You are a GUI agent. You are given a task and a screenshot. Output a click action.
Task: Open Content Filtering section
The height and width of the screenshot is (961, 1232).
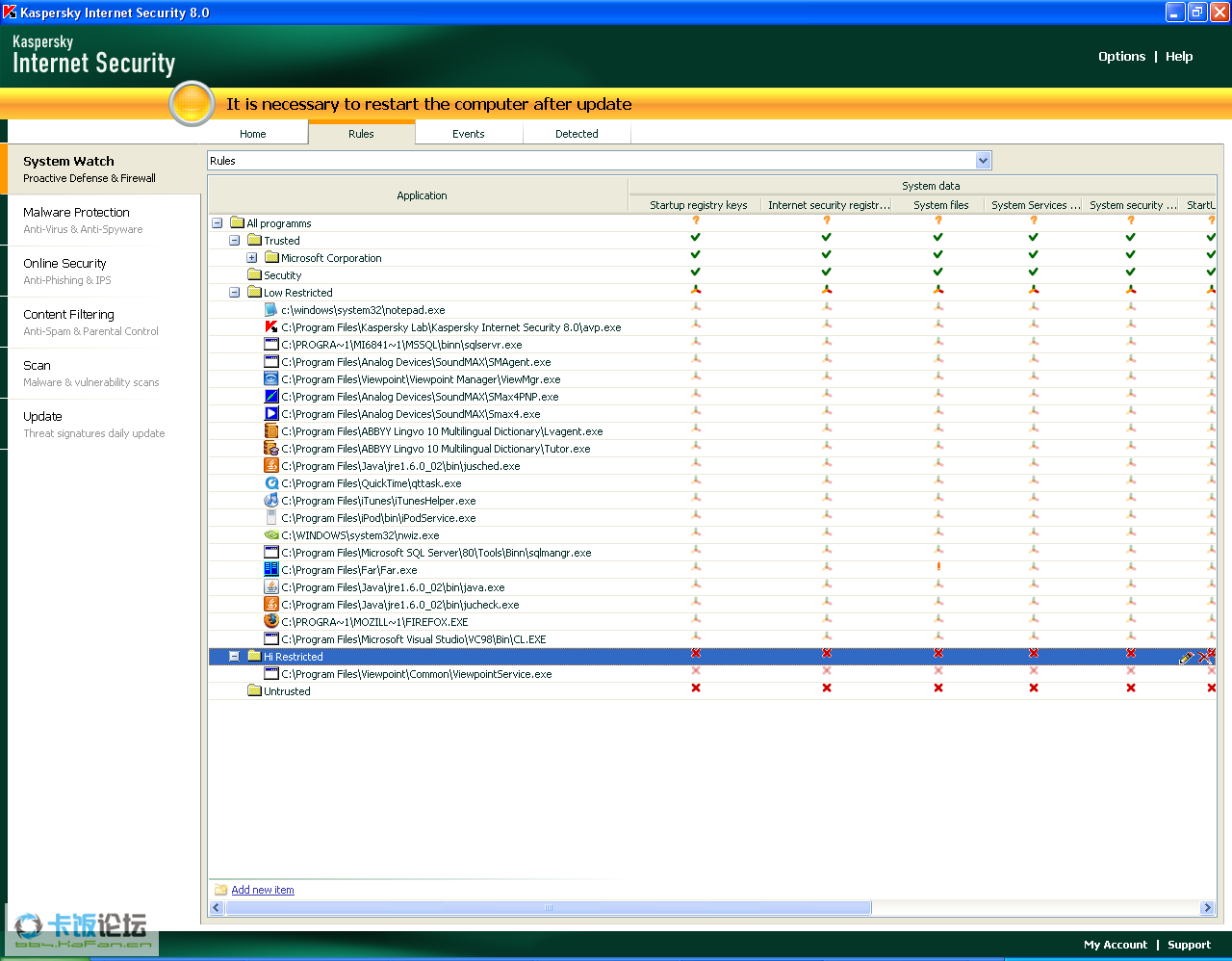coord(101,322)
